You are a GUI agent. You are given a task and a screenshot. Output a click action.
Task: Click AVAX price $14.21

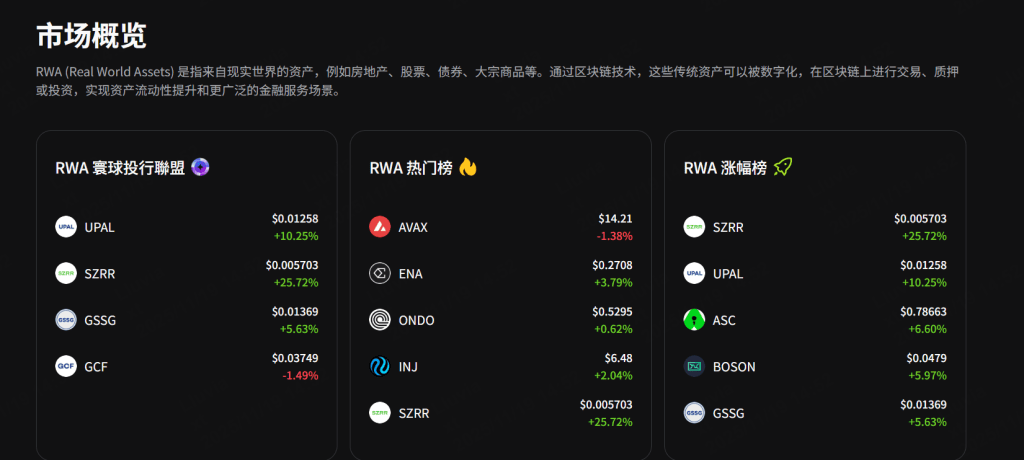[x=615, y=219]
